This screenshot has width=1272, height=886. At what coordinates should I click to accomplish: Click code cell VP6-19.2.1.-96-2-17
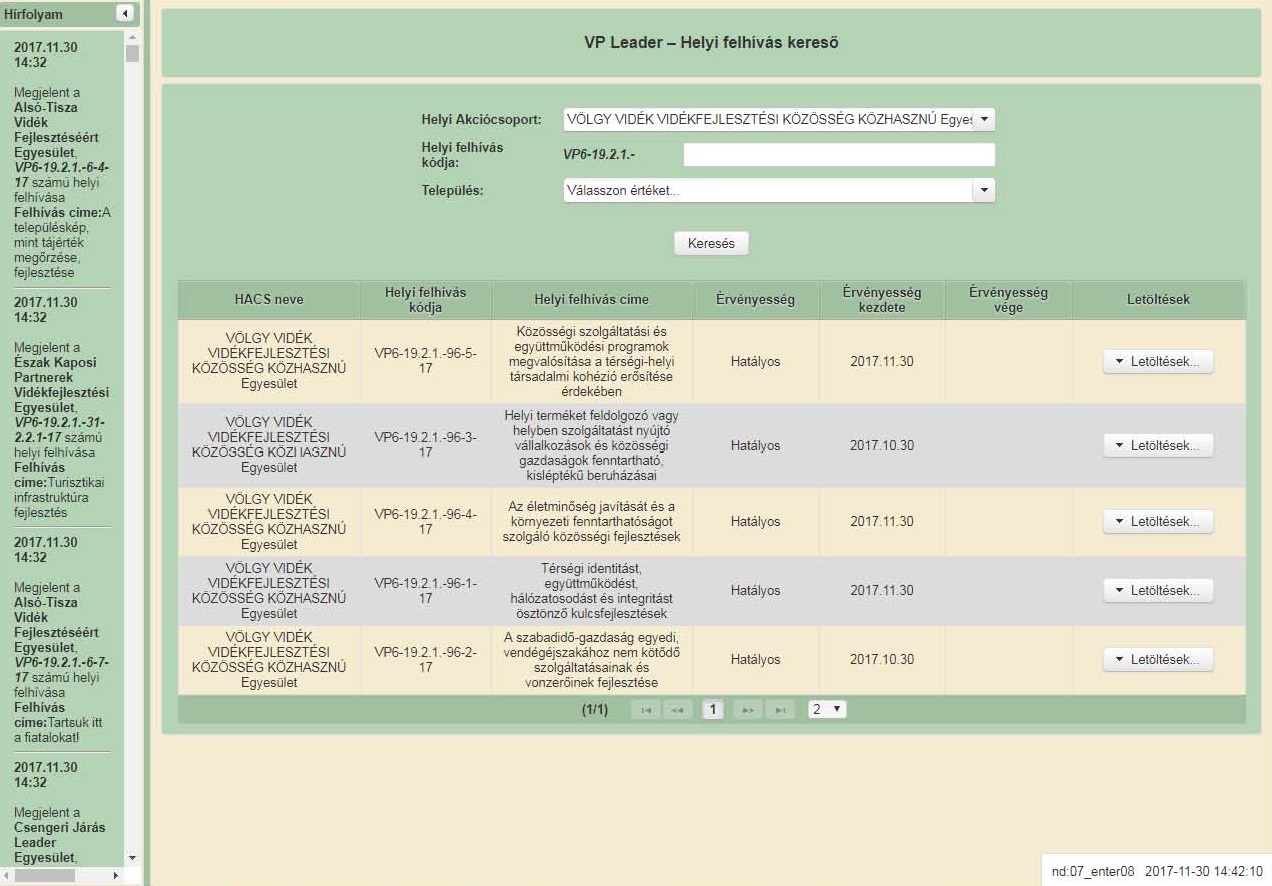point(425,660)
